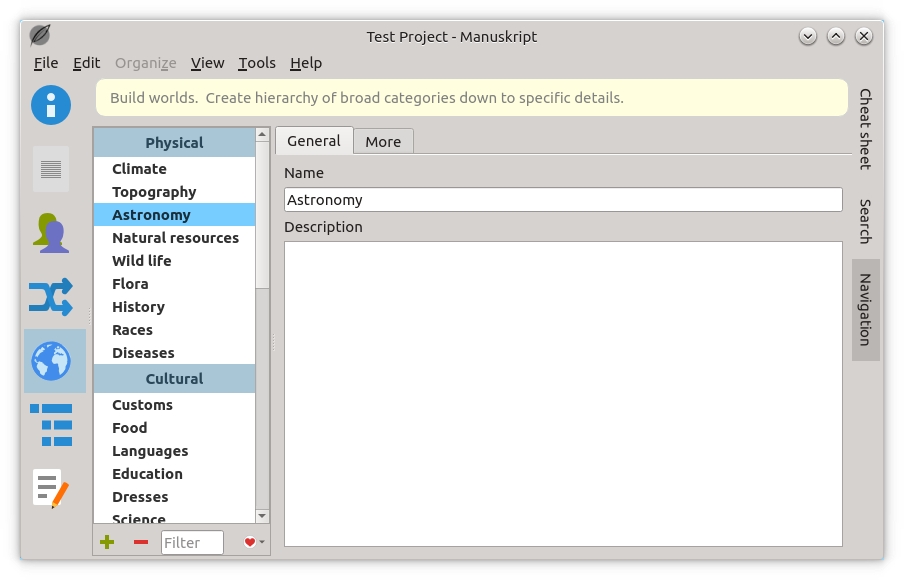904x580 pixels.
Task: Open the Editor pencil icon
Action: [x=51, y=489]
